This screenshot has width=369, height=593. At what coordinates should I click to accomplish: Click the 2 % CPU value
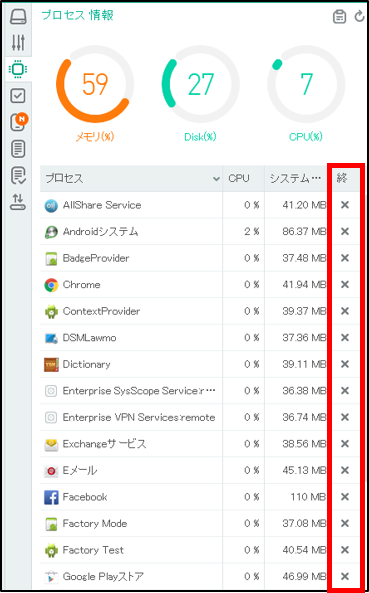[252, 231]
